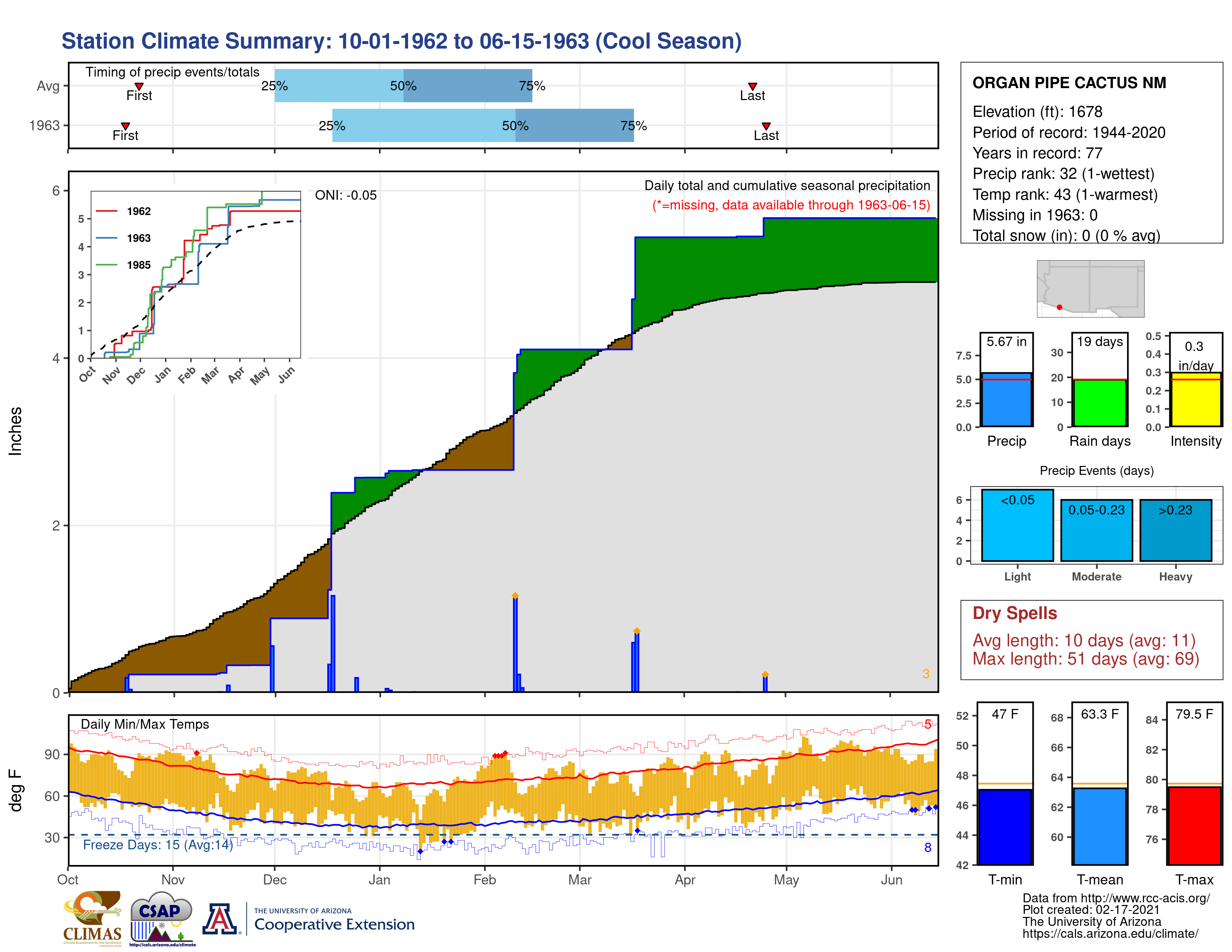Click the orange diamond on the mid-March precip peak
This screenshot has height=952, width=1232.
(x=636, y=631)
